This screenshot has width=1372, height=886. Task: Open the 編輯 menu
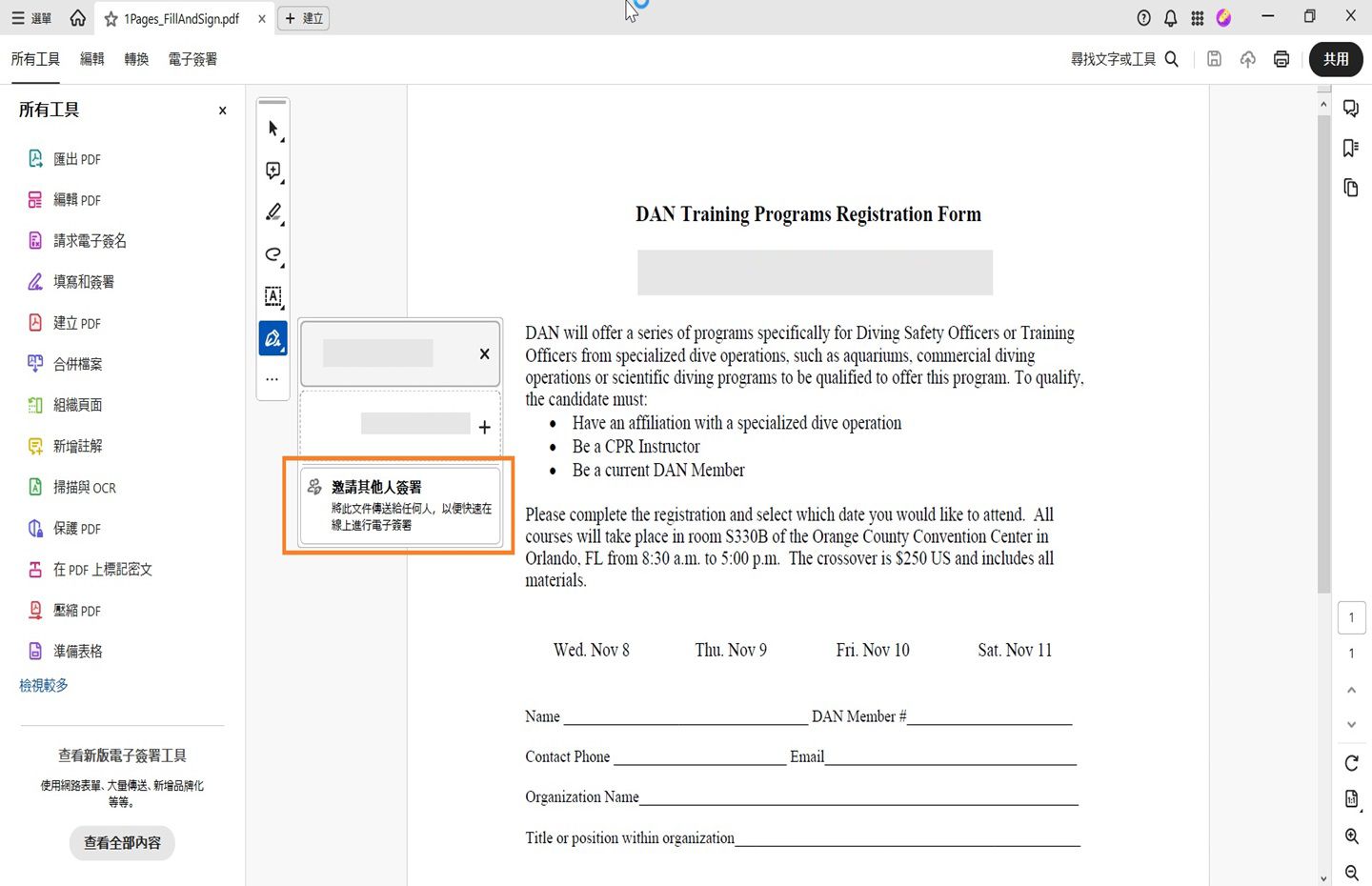pyautogui.click(x=92, y=59)
